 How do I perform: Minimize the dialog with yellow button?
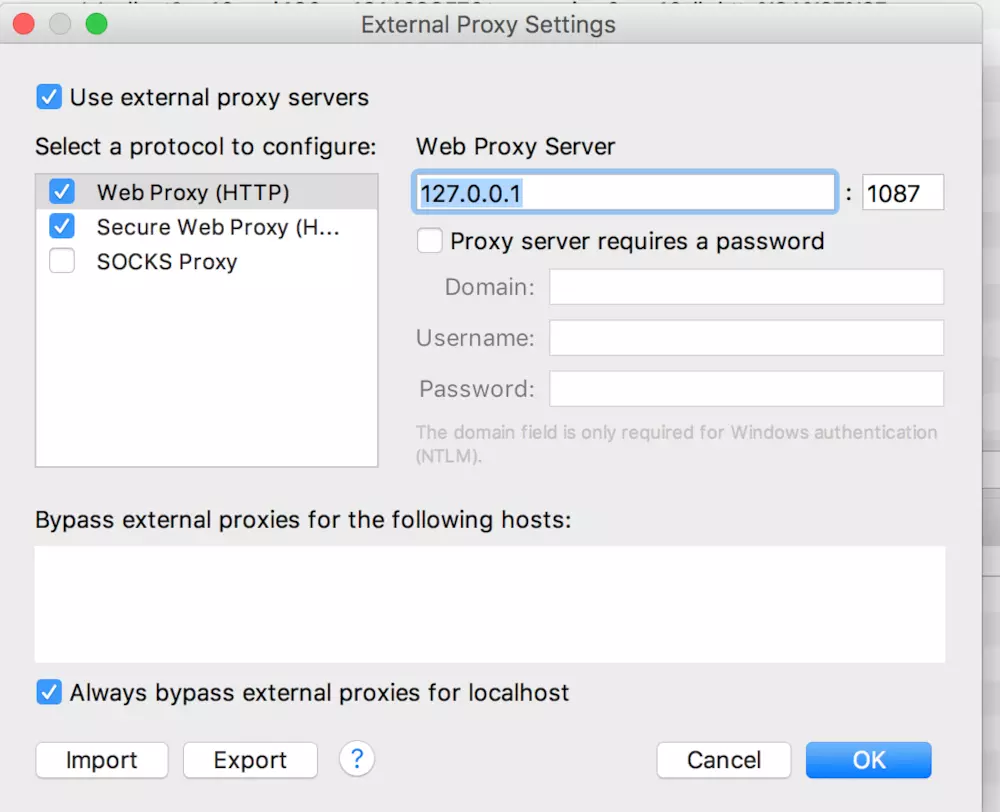click(59, 24)
